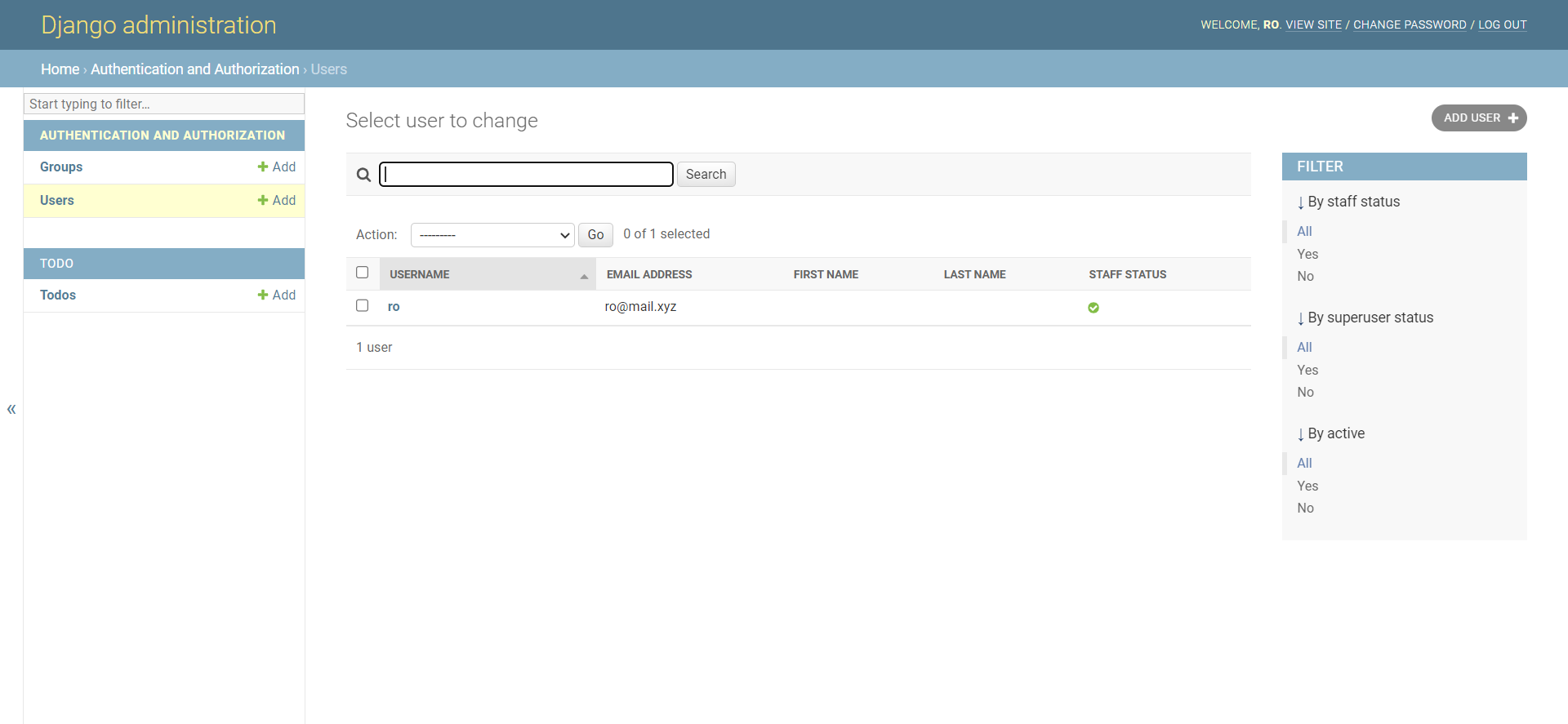The height and width of the screenshot is (724, 1568).
Task: Add a new Group from the sidebar
Action: click(x=277, y=167)
